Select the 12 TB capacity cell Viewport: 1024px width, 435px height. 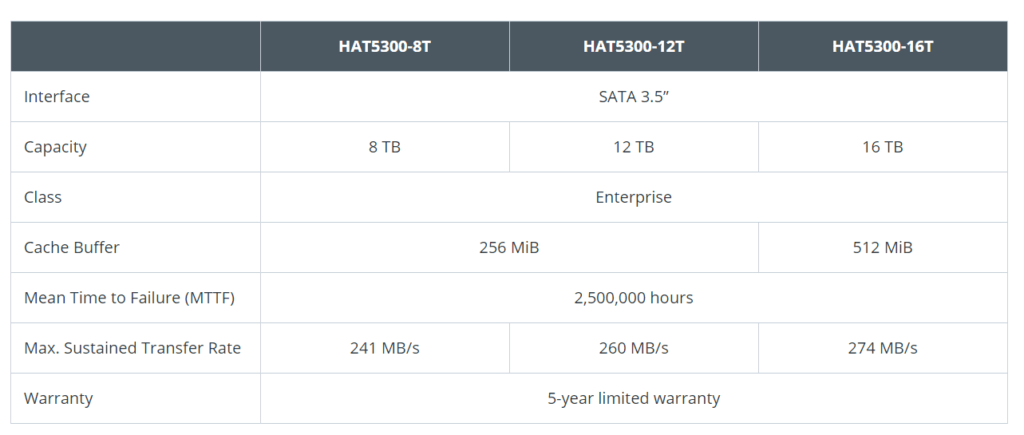(633, 147)
